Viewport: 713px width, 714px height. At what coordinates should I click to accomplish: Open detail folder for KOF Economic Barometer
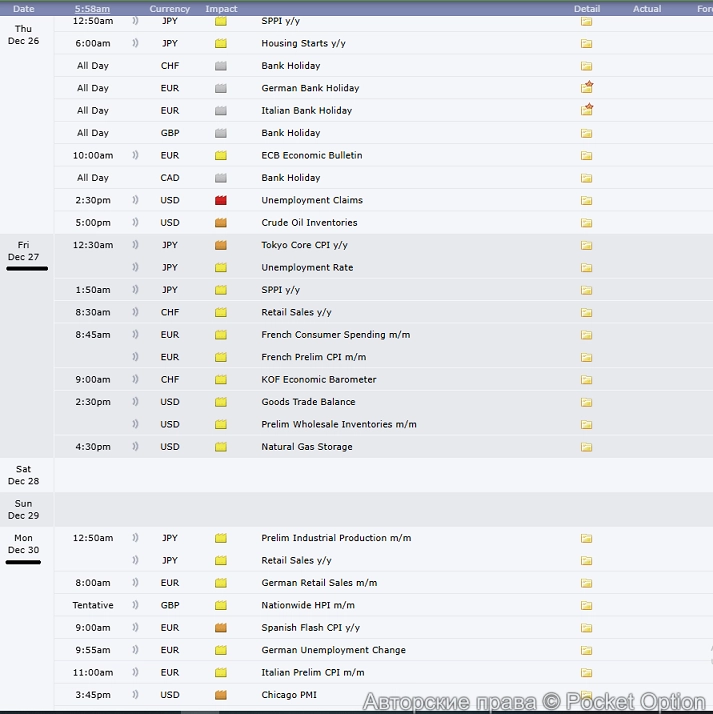click(586, 380)
